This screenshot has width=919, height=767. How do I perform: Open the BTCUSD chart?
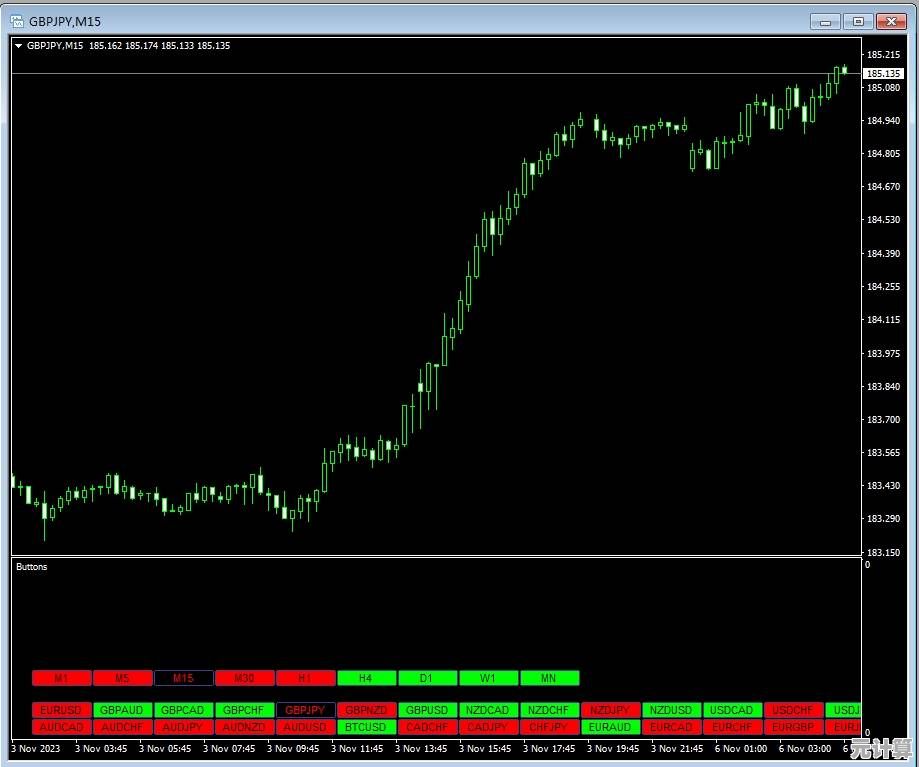366,727
